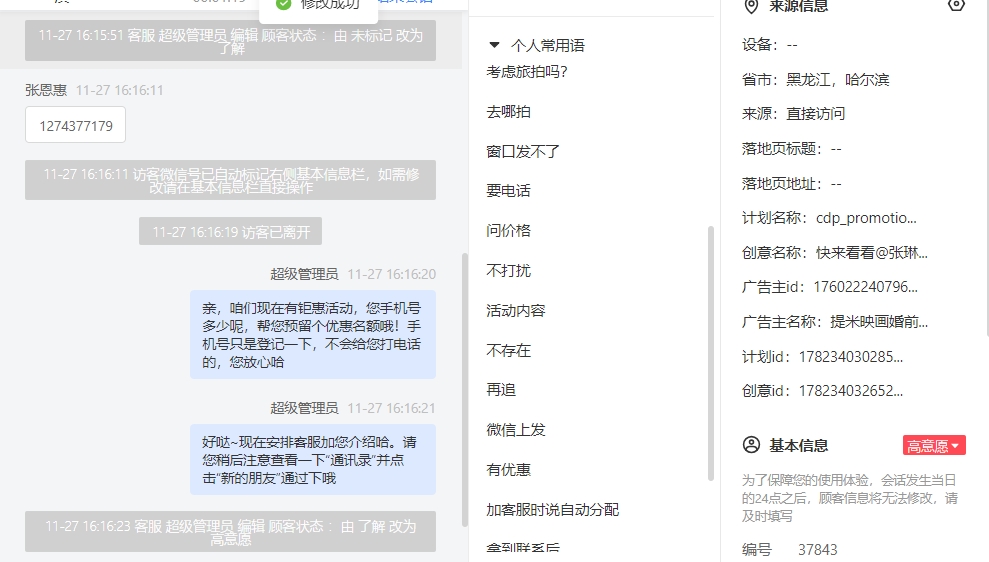
Task: Click the 创意id value
Action: [851, 391]
